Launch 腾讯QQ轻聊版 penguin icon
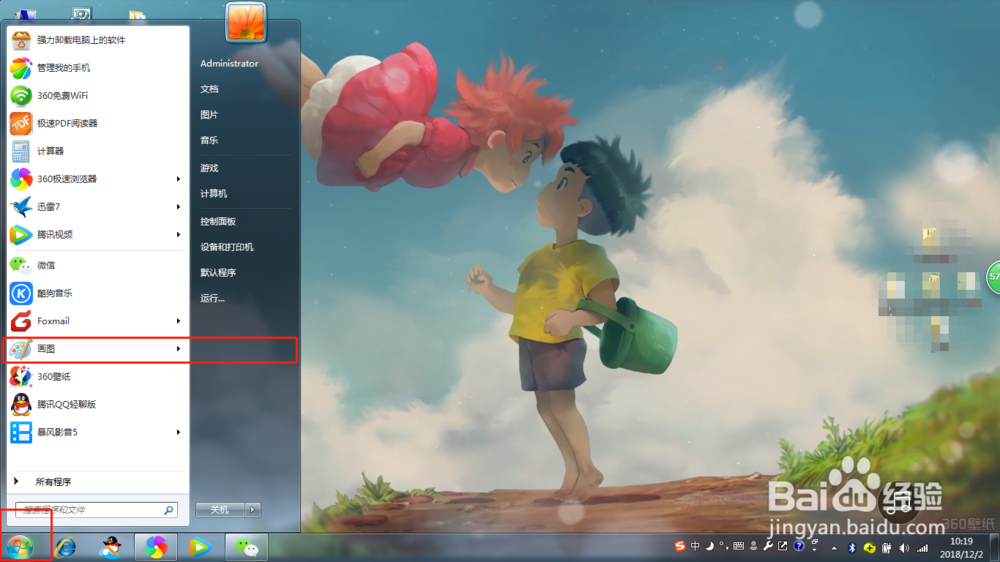The image size is (1000, 562). (20, 404)
